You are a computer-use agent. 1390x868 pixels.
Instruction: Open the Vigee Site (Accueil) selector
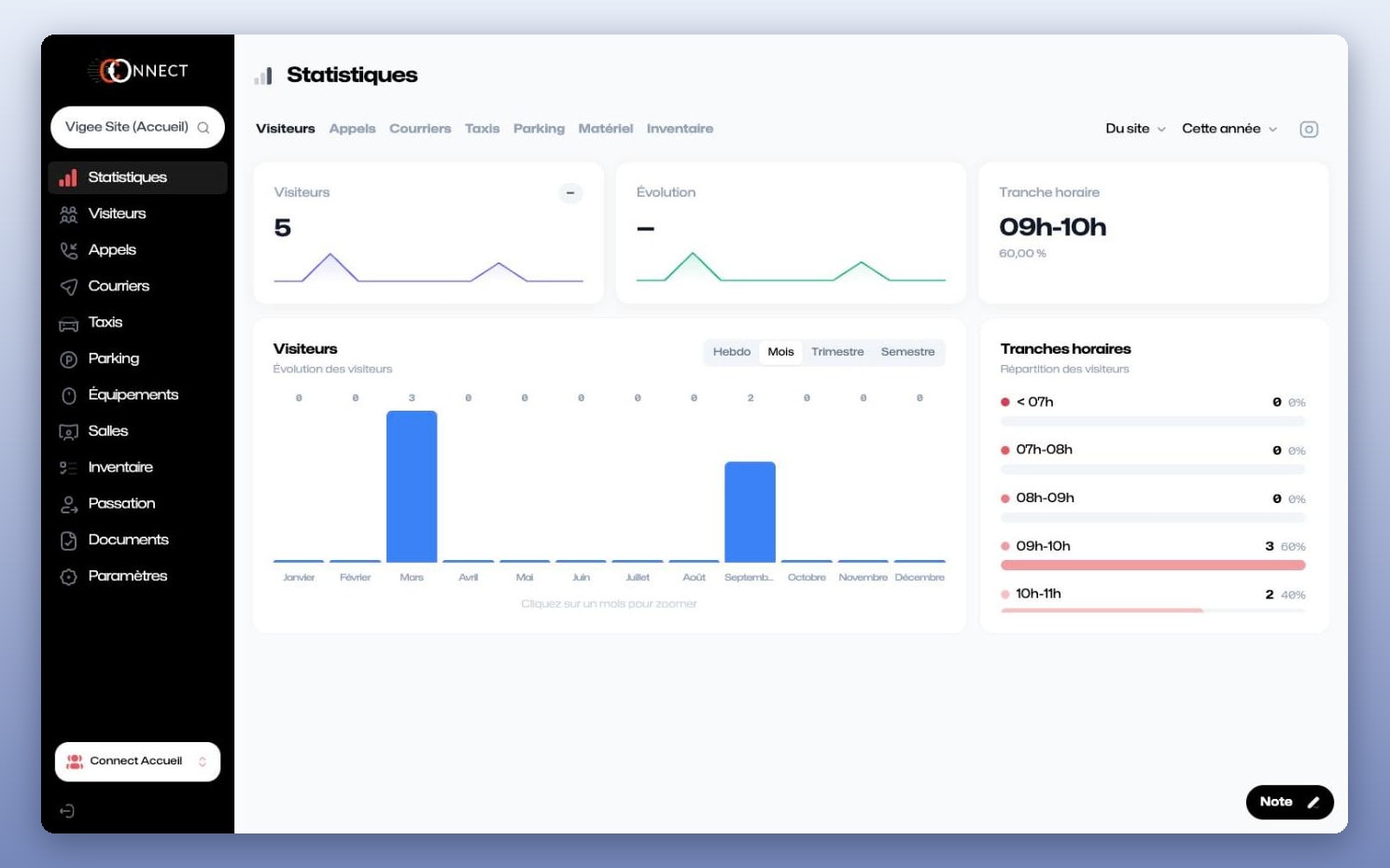[137, 127]
